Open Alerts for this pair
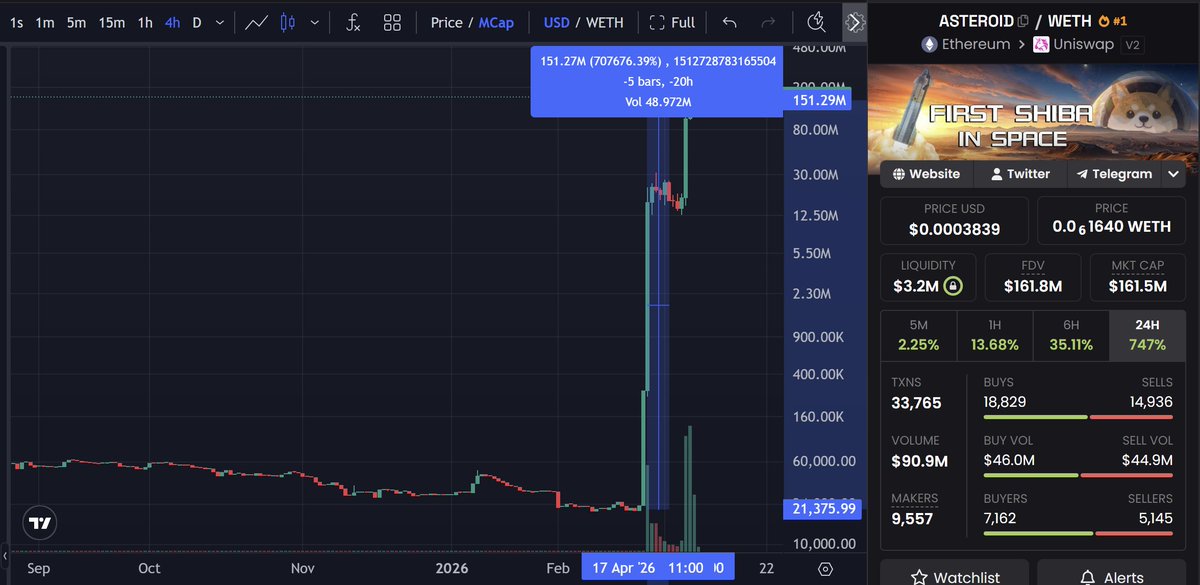1200x585 pixels. tap(1112, 577)
